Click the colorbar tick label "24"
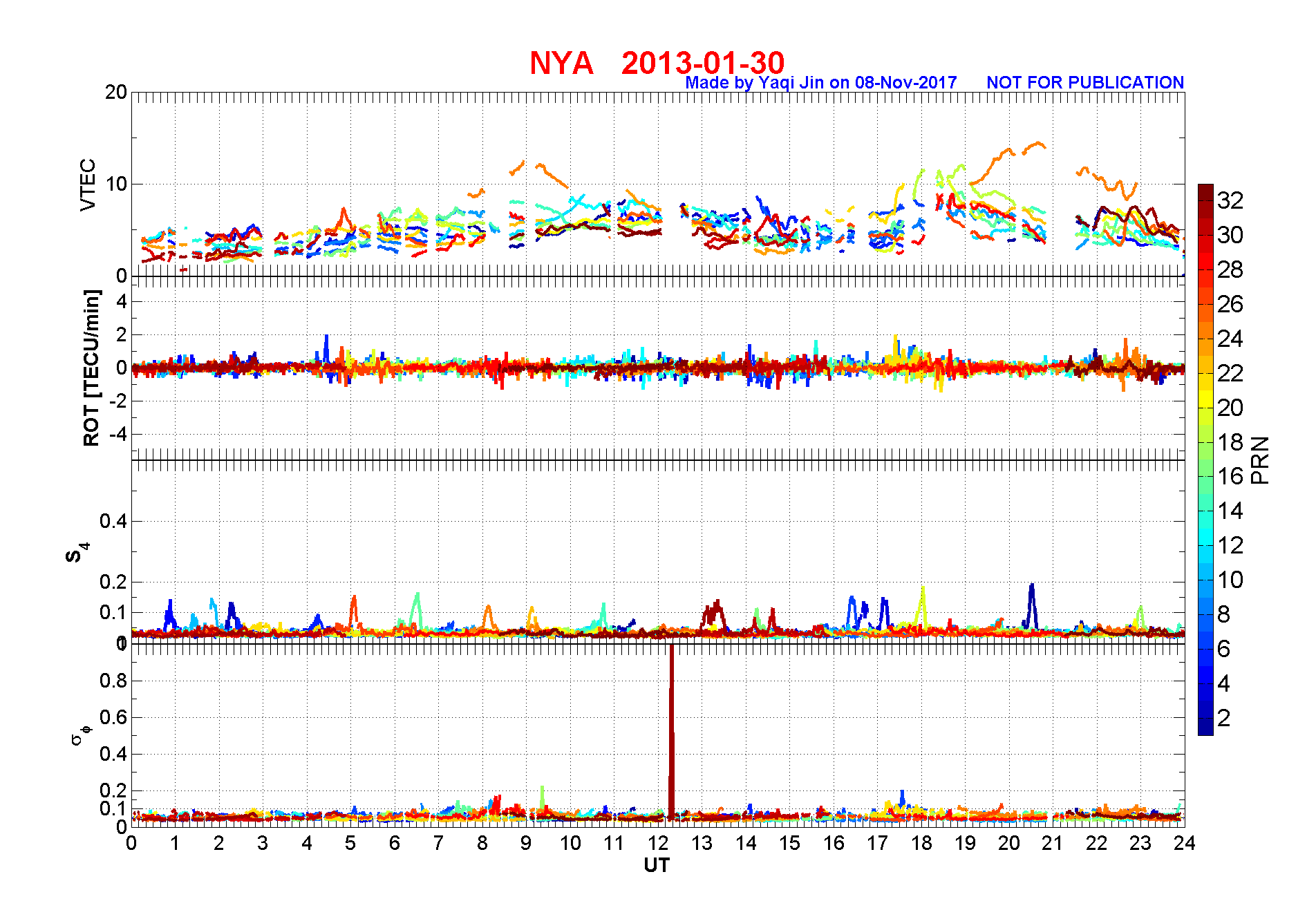The image size is (1316, 919). [1230, 339]
